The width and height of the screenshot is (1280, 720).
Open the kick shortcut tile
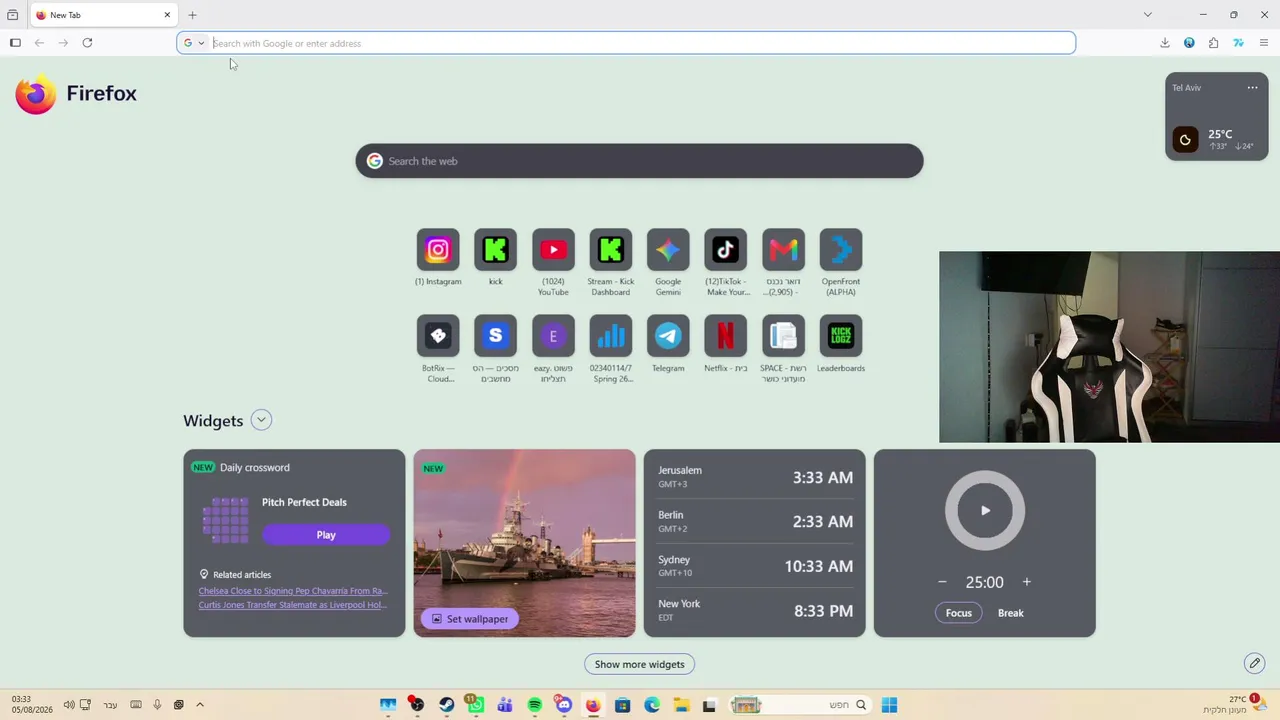tap(495, 250)
